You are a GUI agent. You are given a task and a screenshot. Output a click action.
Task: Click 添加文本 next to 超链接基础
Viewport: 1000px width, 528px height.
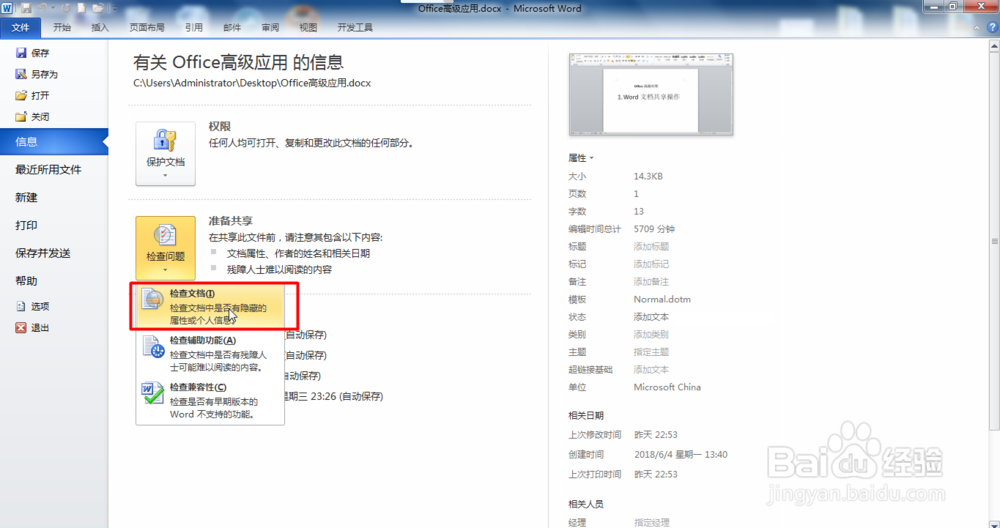pos(651,369)
